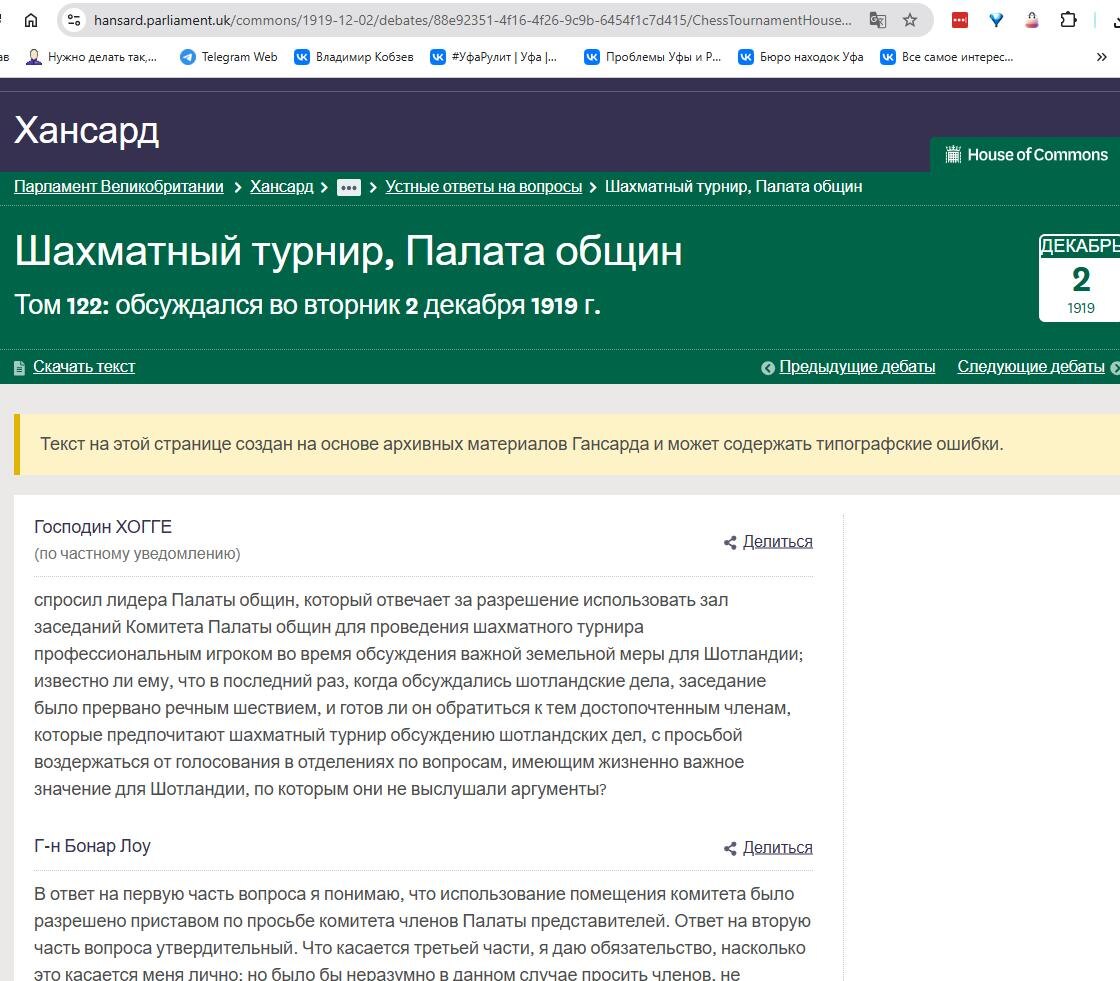
Task: Click the previous debate arrow icon
Action: pyautogui.click(x=768, y=368)
